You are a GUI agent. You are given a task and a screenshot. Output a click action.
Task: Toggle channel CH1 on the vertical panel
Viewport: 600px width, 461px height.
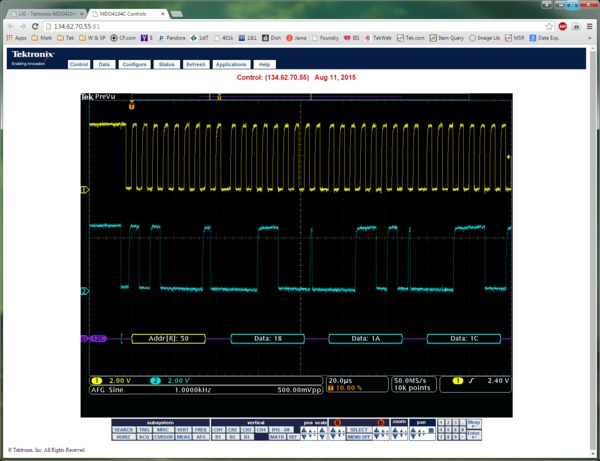(x=219, y=429)
